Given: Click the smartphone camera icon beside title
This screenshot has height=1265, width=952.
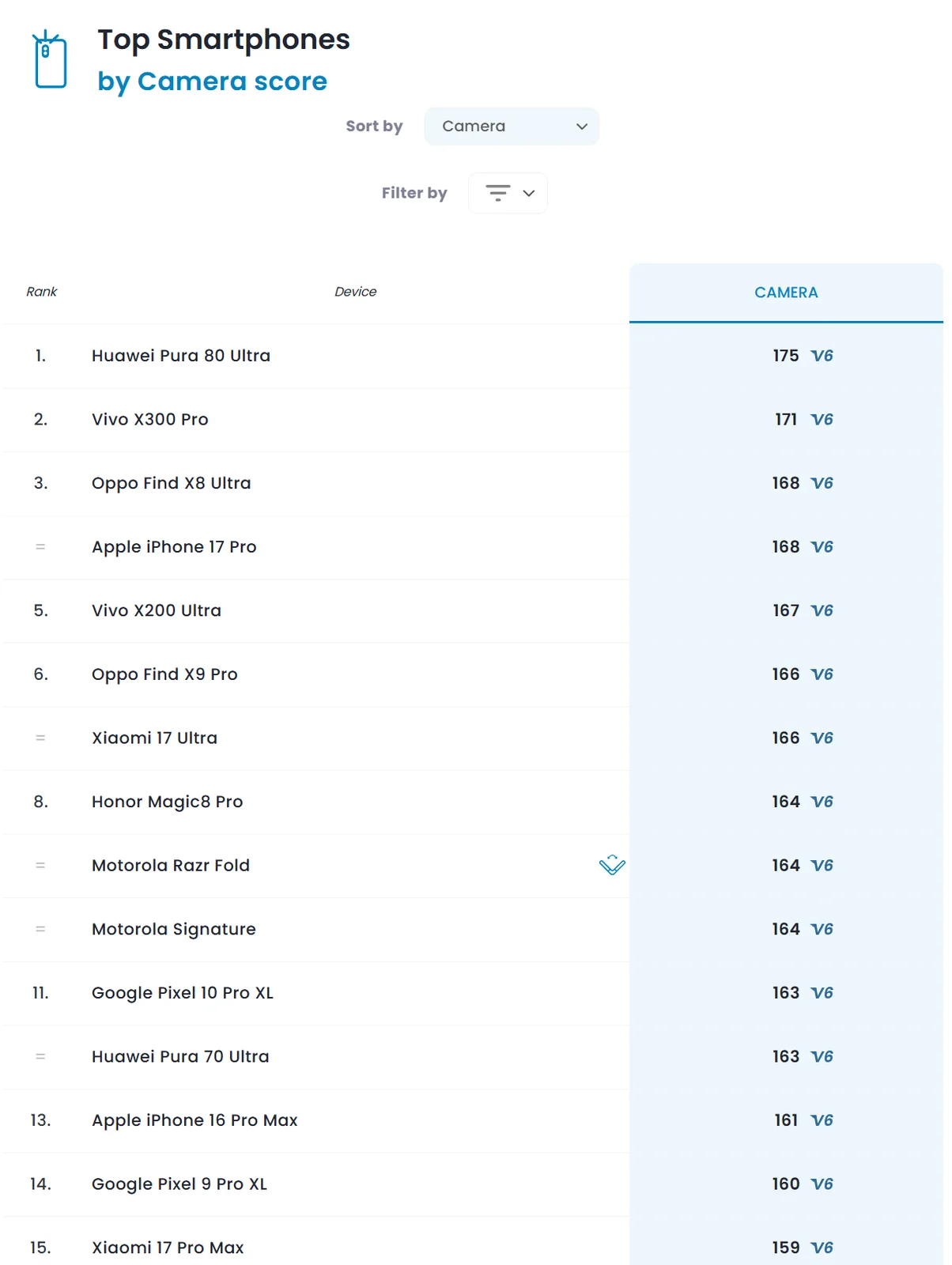Looking at the screenshot, I should [50, 59].
